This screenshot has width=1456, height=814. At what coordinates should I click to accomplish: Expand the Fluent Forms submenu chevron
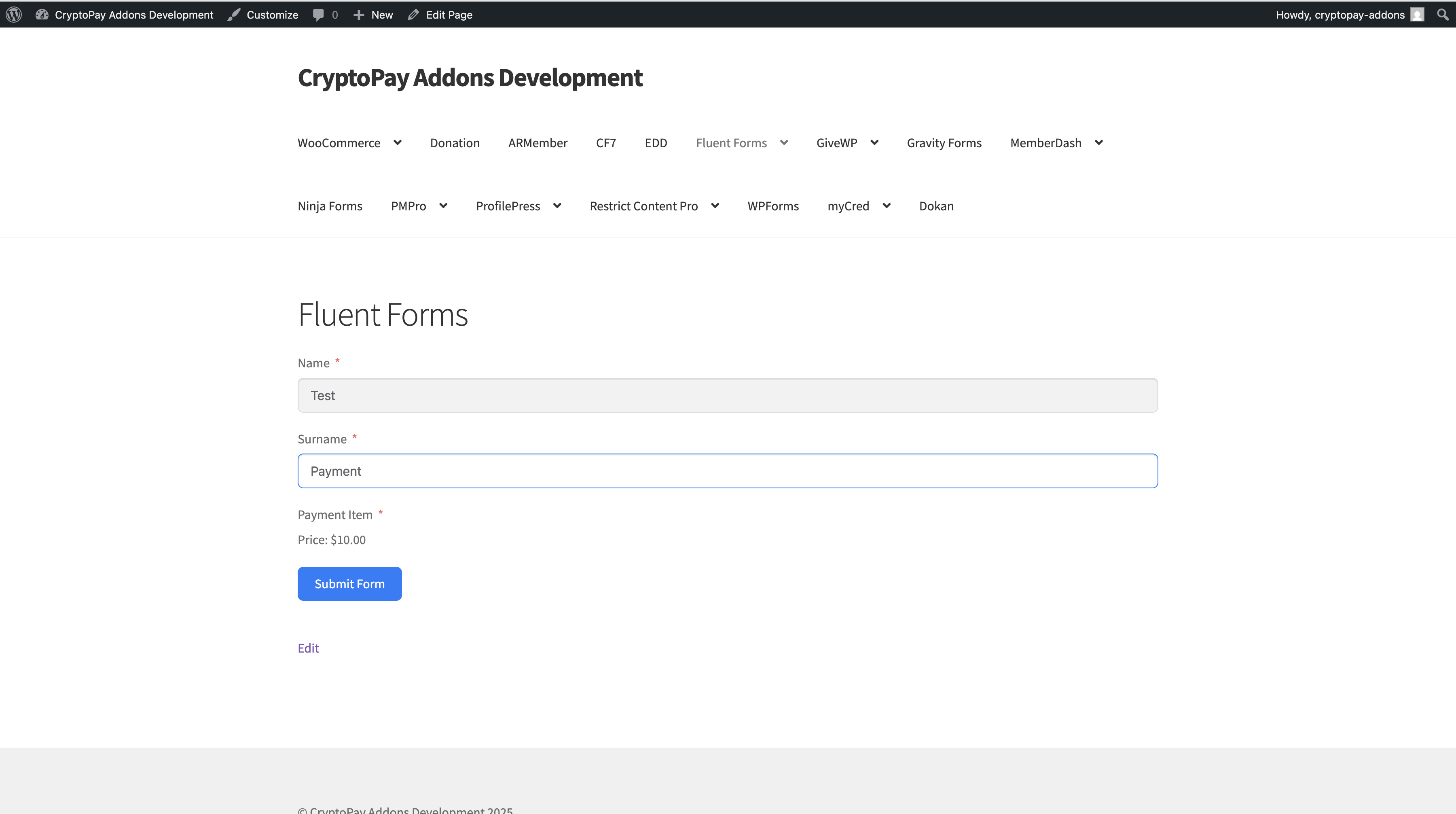click(x=784, y=142)
